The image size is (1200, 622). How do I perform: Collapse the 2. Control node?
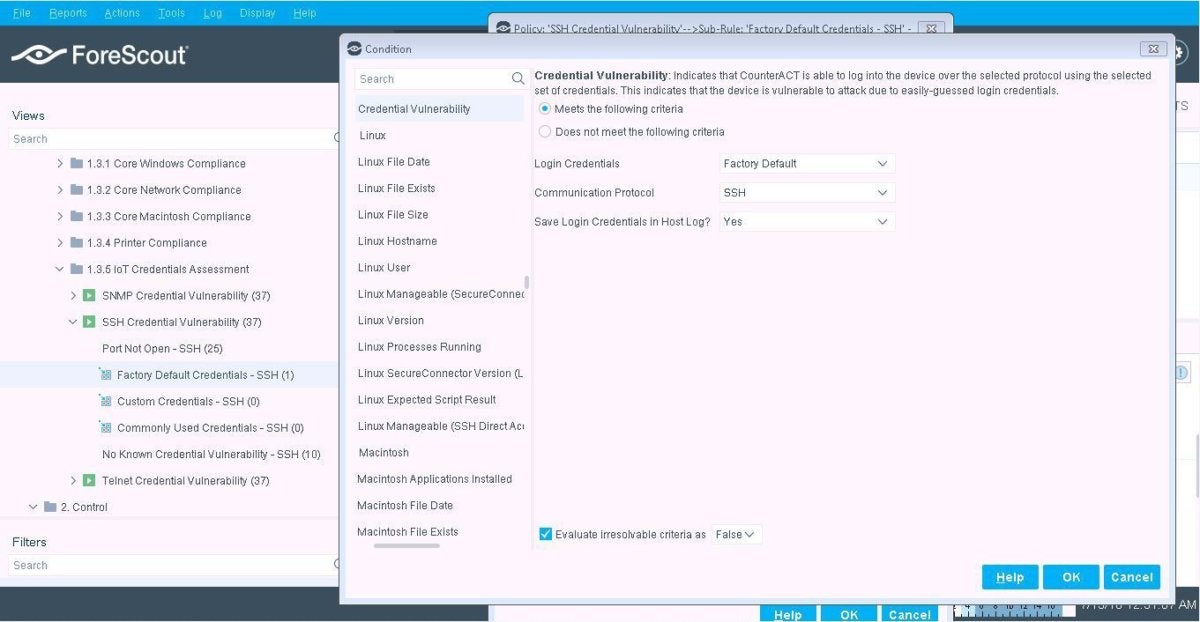pos(33,507)
